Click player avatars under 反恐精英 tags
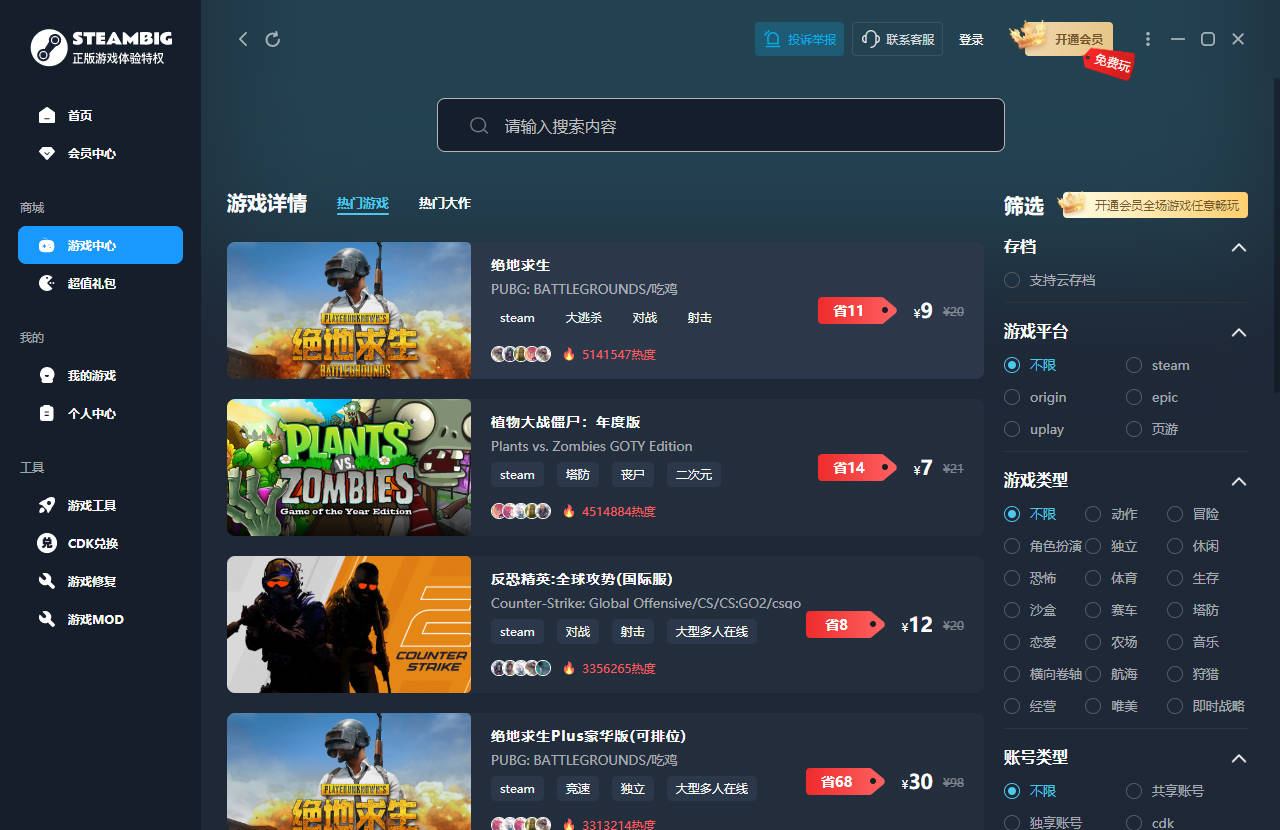1280x830 pixels. [x=521, y=668]
